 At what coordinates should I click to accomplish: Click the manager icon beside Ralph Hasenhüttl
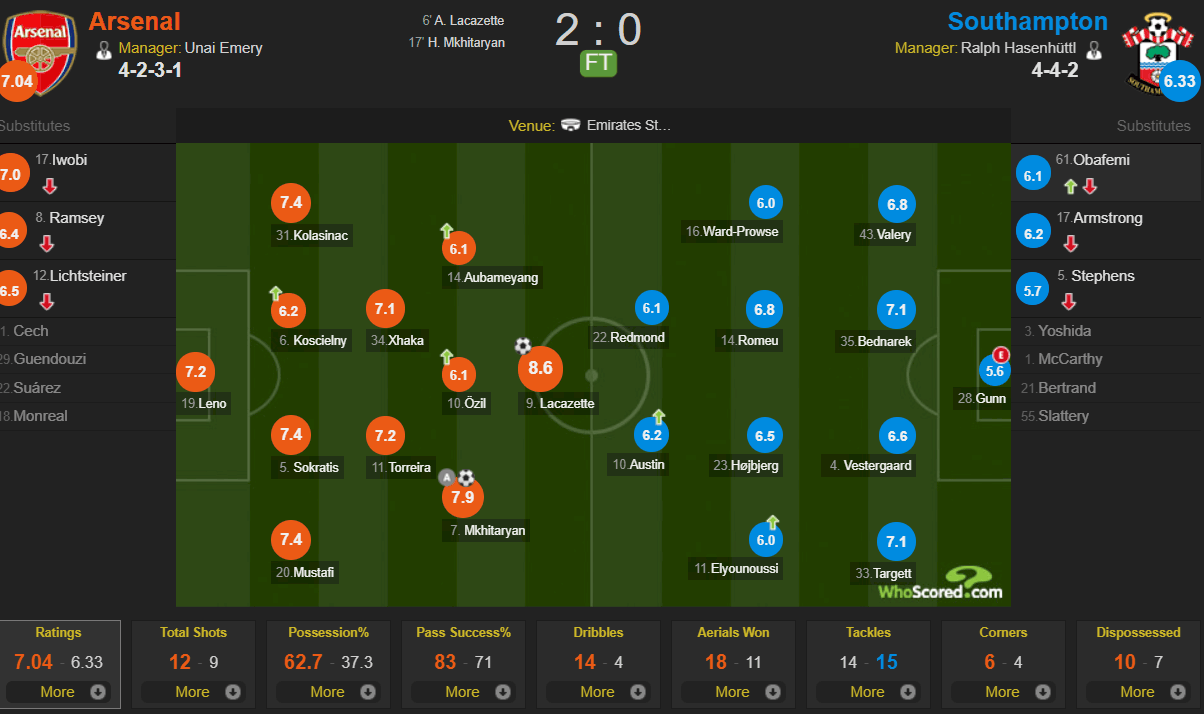click(1093, 48)
